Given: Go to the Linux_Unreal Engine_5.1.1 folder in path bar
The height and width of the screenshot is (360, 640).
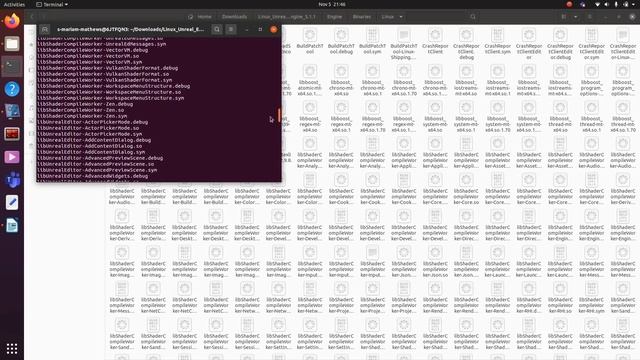Looking at the screenshot, I should pos(287,17).
